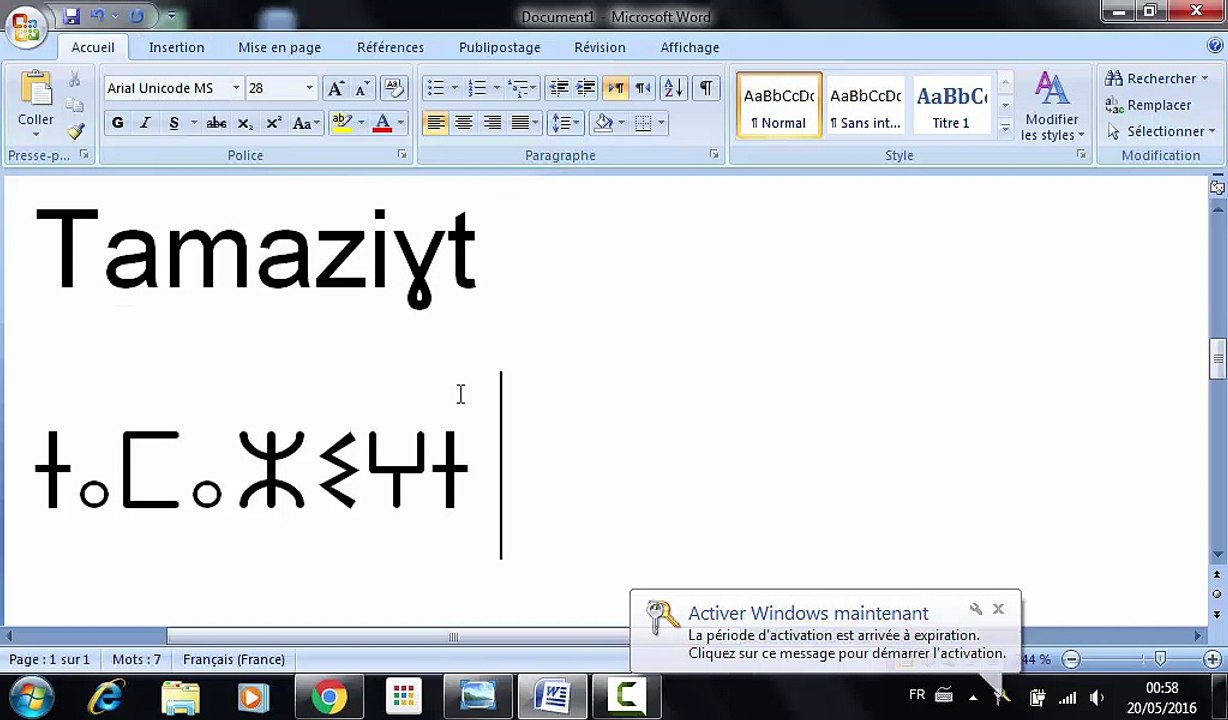Screen dimensions: 1228x720
Task: Apply numbered list
Action: click(477, 88)
